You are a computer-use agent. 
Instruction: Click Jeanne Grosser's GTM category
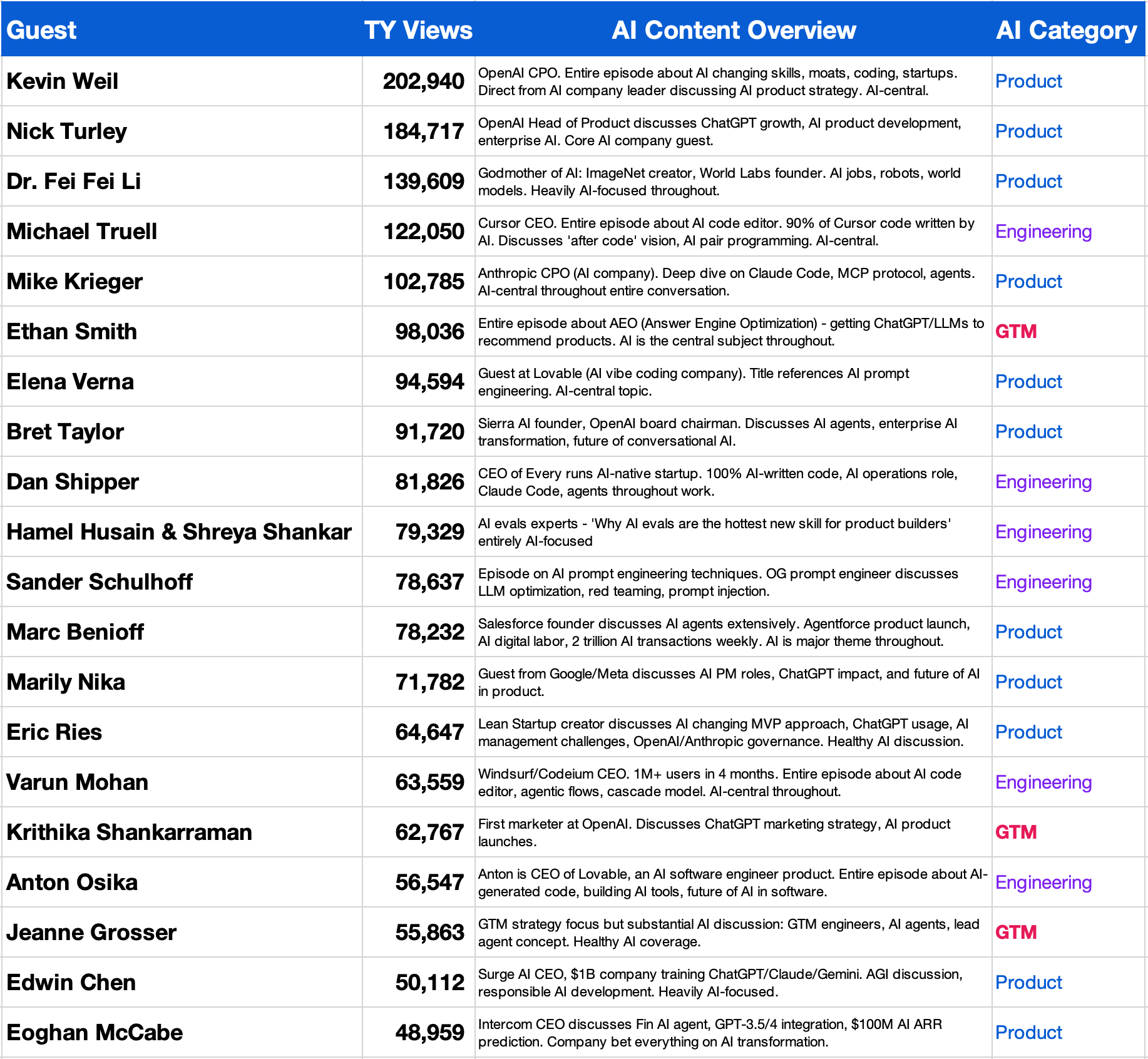1016,933
